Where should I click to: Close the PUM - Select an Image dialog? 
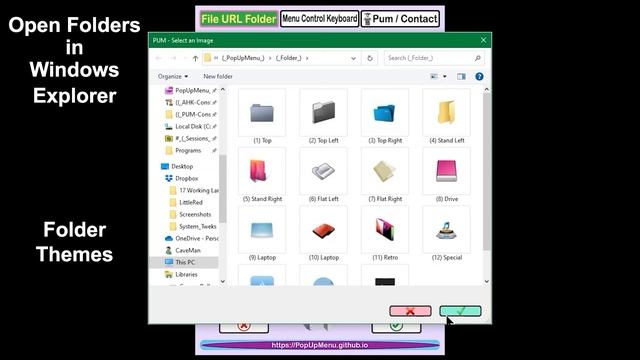483,40
